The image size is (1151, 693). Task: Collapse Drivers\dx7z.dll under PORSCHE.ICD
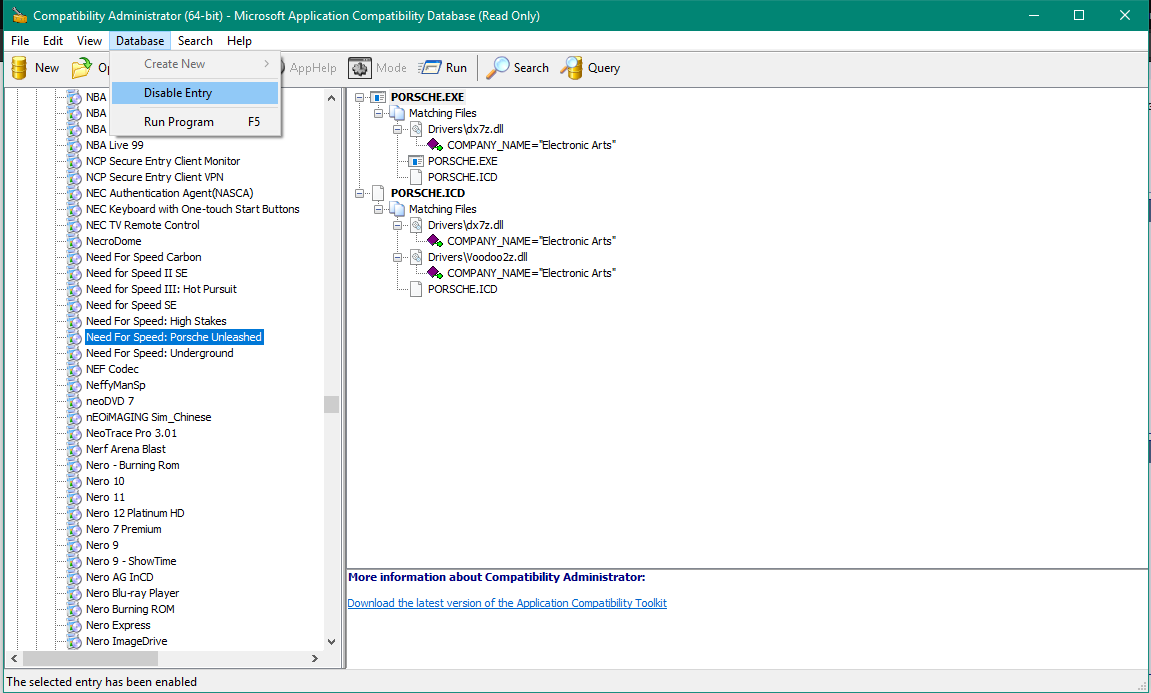(x=397, y=225)
